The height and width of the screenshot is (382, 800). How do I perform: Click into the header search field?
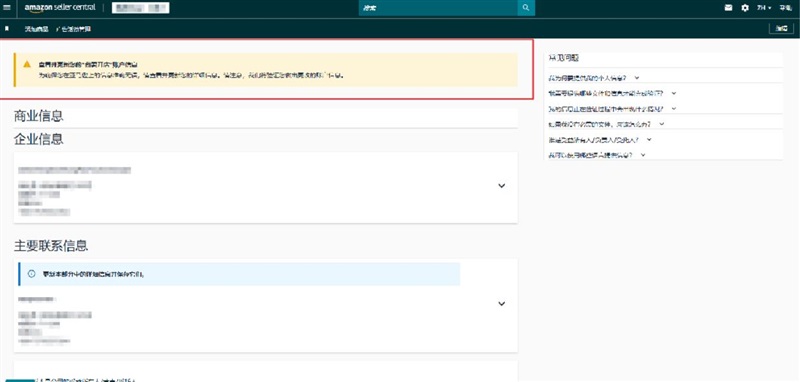(438, 8)
